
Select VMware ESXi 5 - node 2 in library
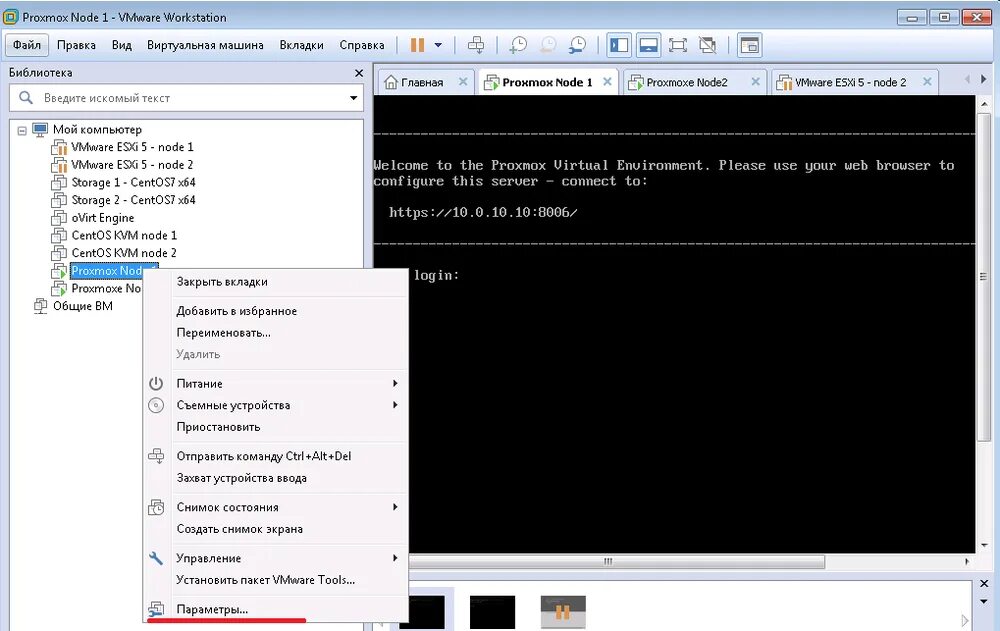[x=132, y=165]
